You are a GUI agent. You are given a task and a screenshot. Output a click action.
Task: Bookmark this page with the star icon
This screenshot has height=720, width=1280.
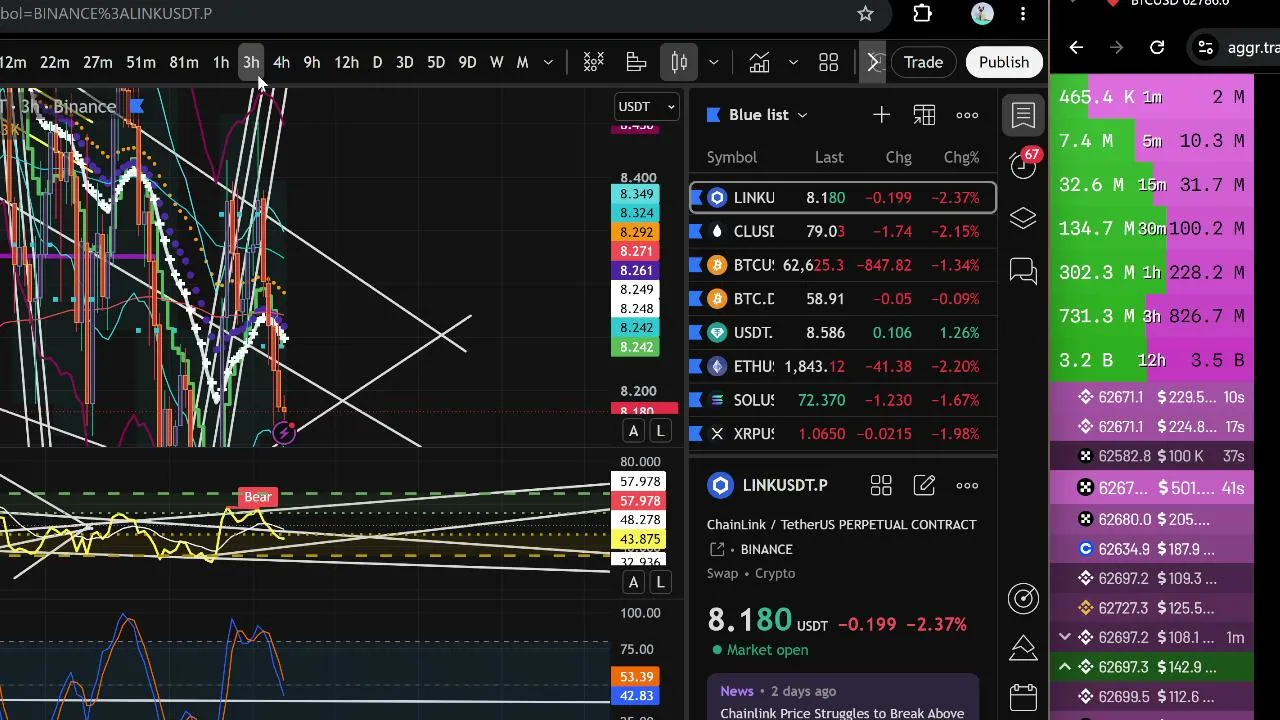point(866,14)
